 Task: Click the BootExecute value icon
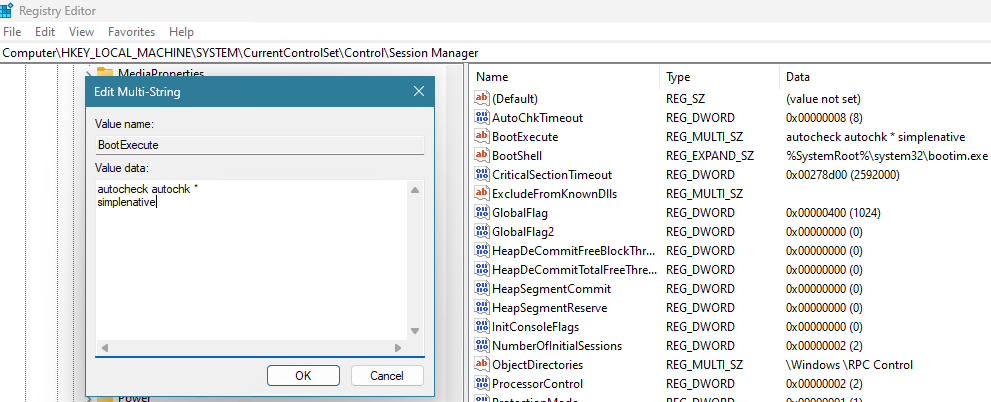point(482,137)
